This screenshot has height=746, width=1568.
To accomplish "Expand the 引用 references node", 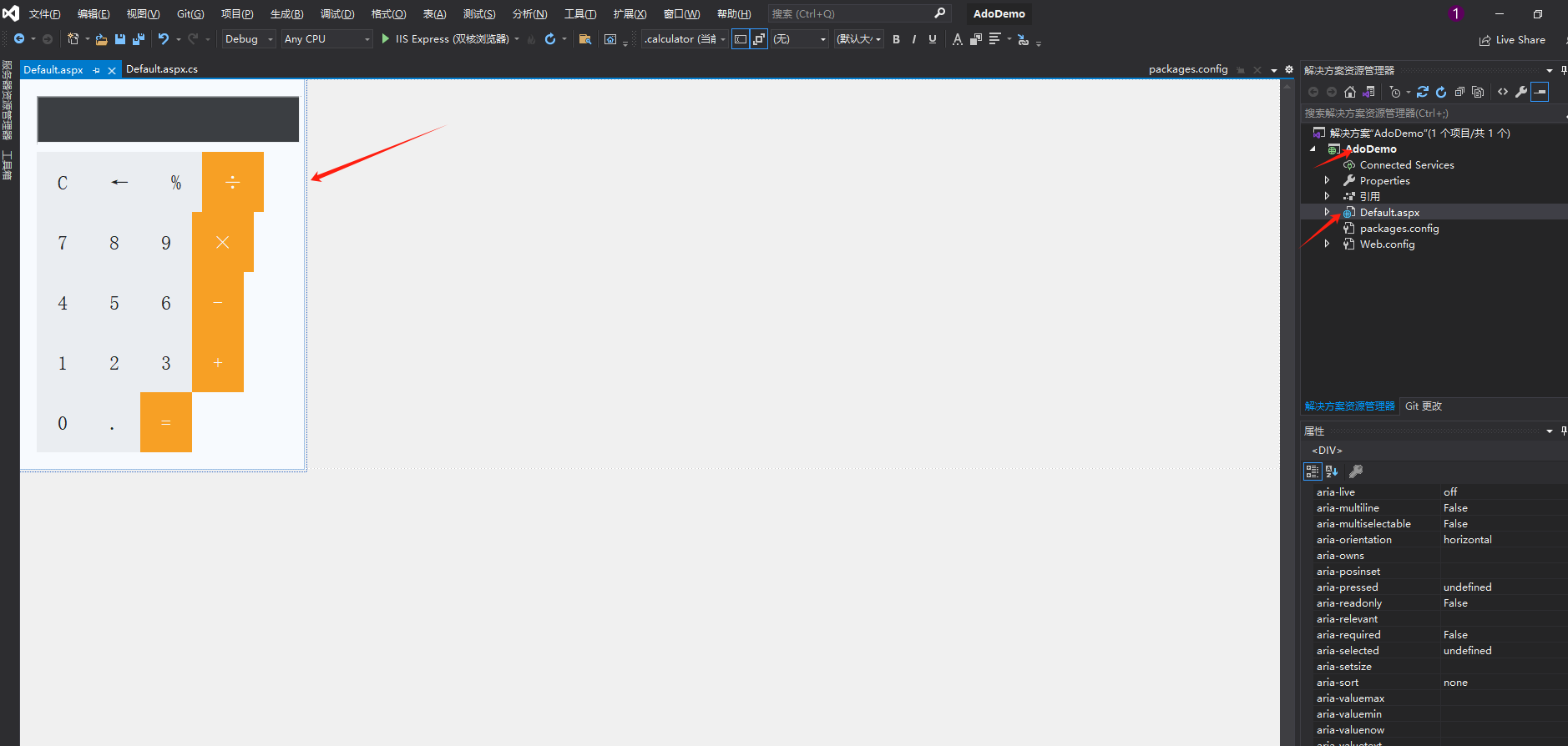I will (1327, 196).
